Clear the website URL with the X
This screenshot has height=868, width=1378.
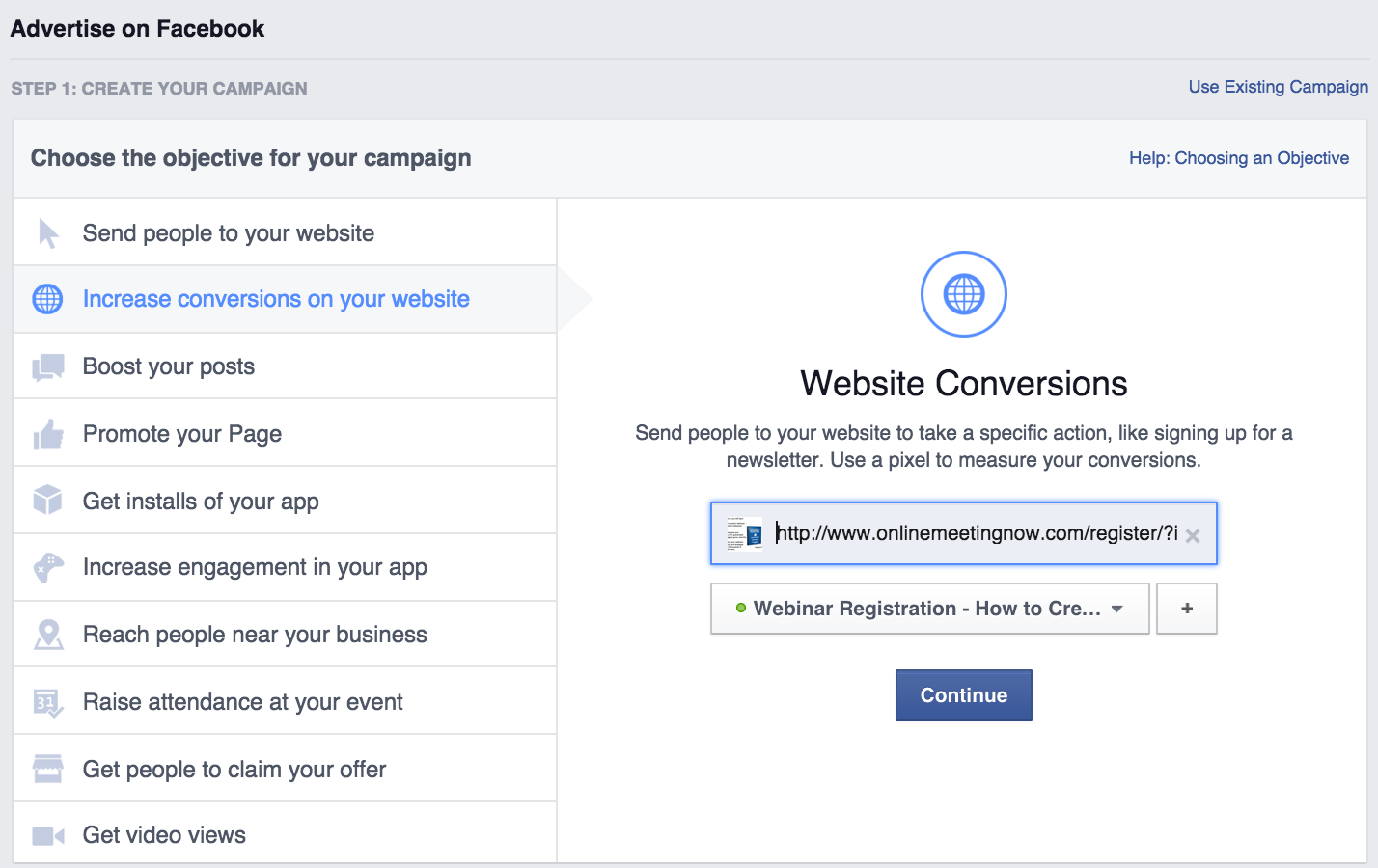pyautogui.click(x=1193, y=536)
